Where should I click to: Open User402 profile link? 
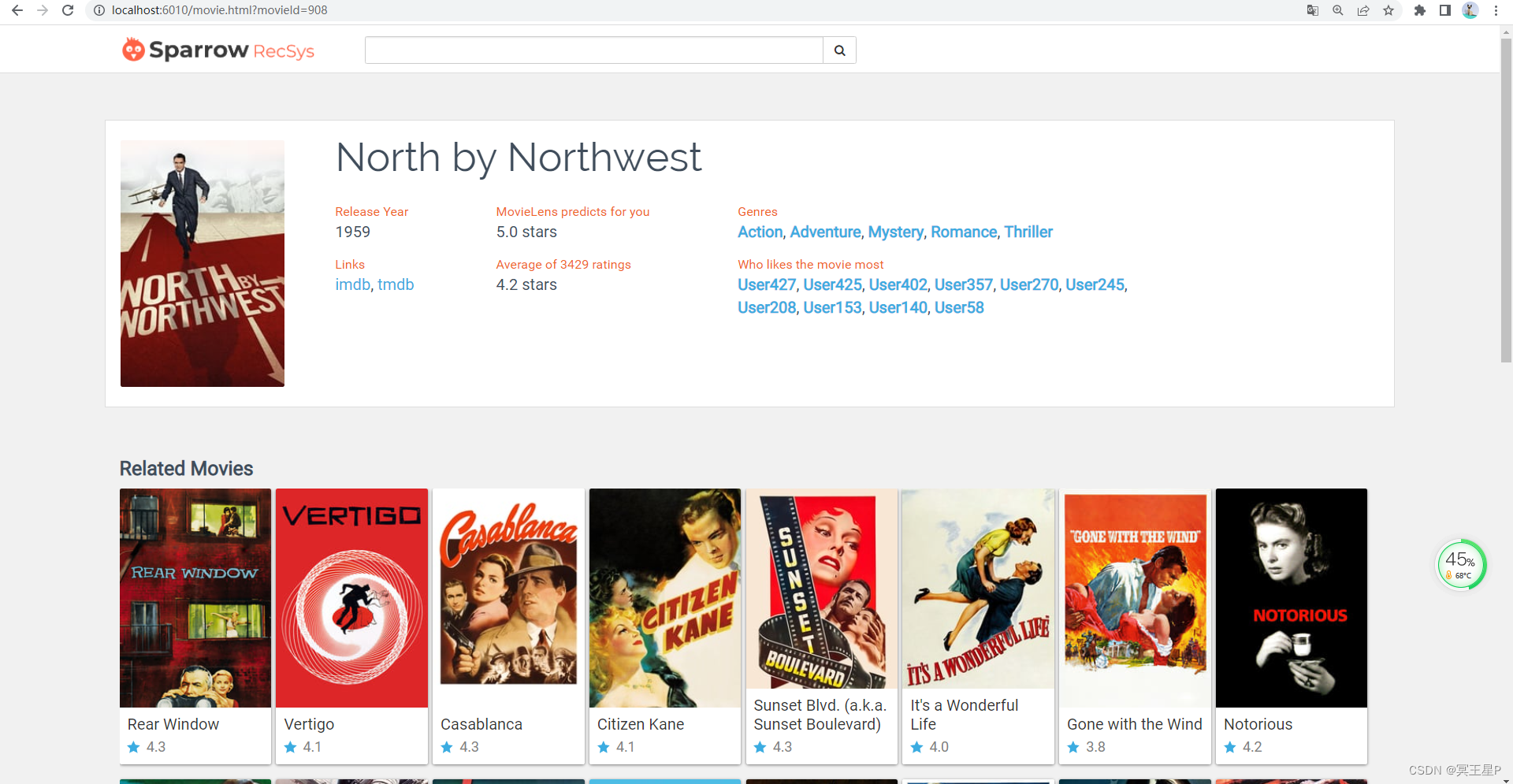pos(898,284)
